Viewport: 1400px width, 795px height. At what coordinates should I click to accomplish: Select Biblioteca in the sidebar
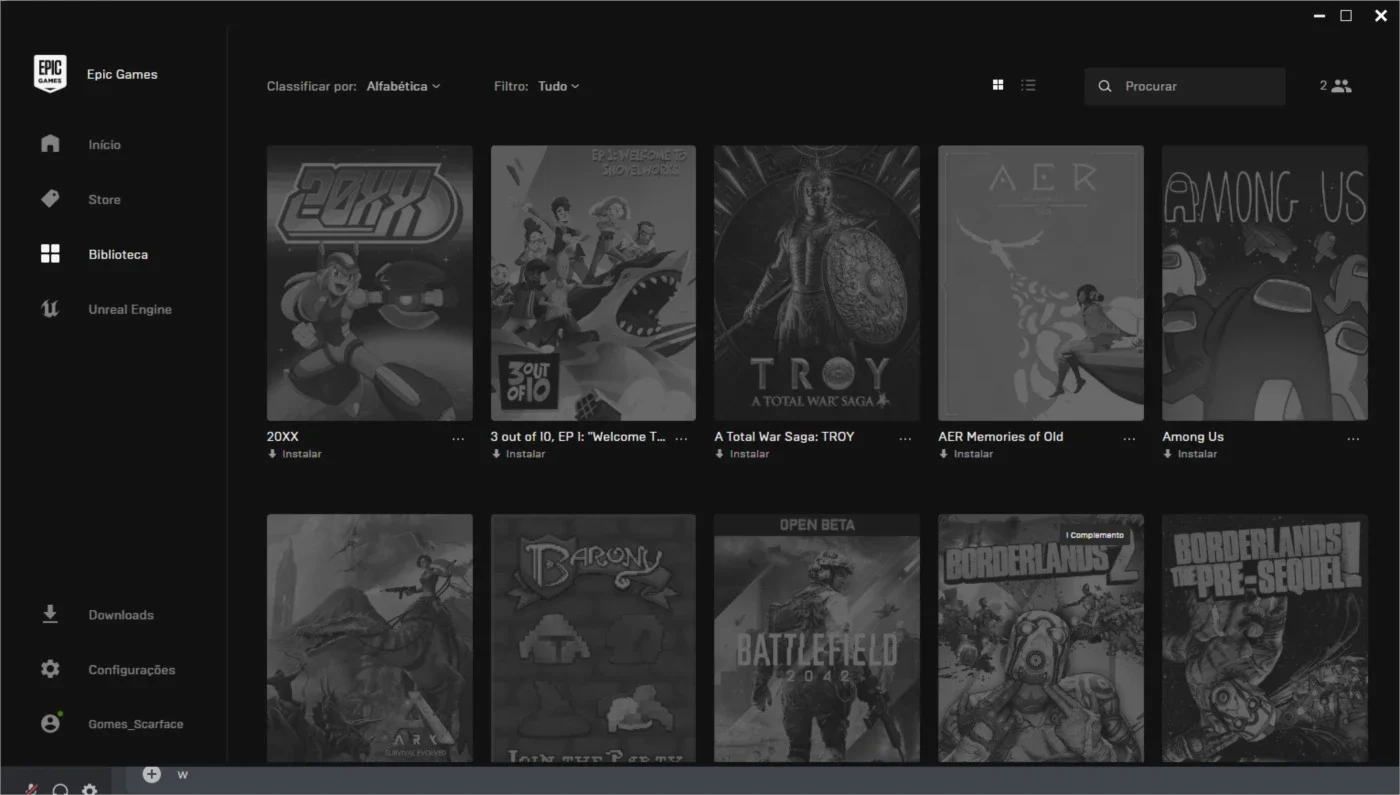point(118,254)
